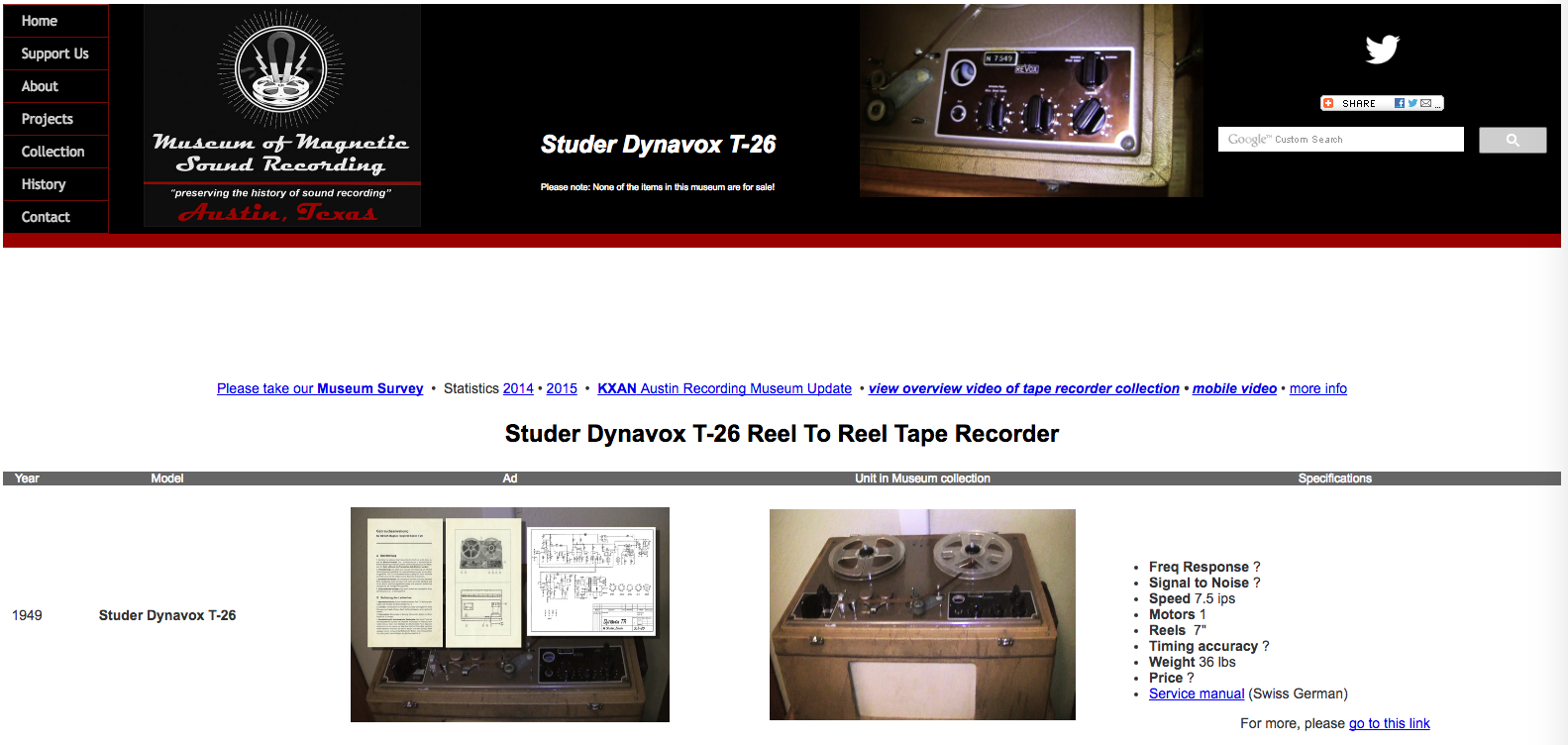Open the Collection menu item
The height and width of the screenshot is (745, 1568).
point(55,152)
